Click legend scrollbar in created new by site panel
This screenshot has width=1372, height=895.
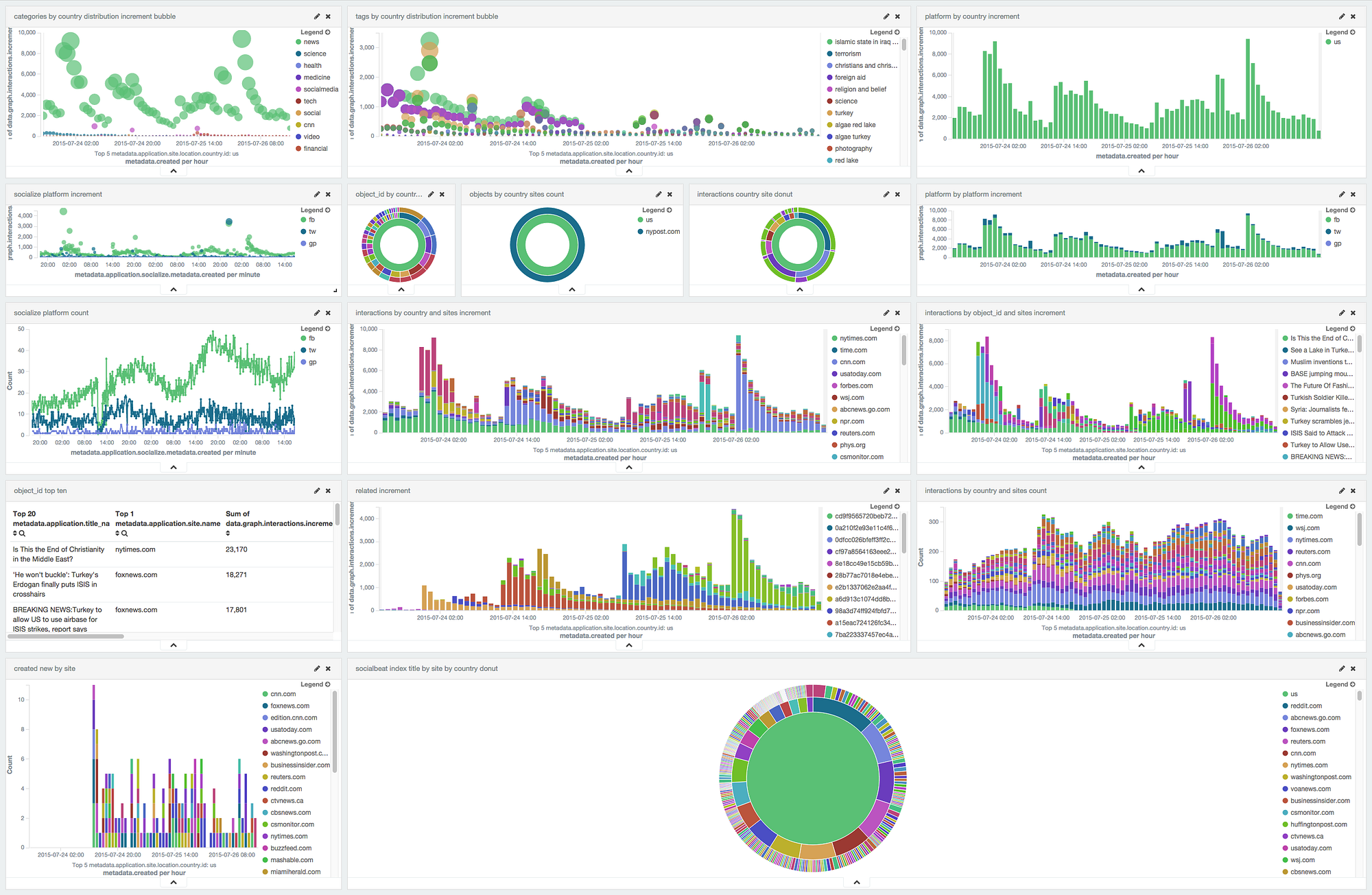[335, 731]
